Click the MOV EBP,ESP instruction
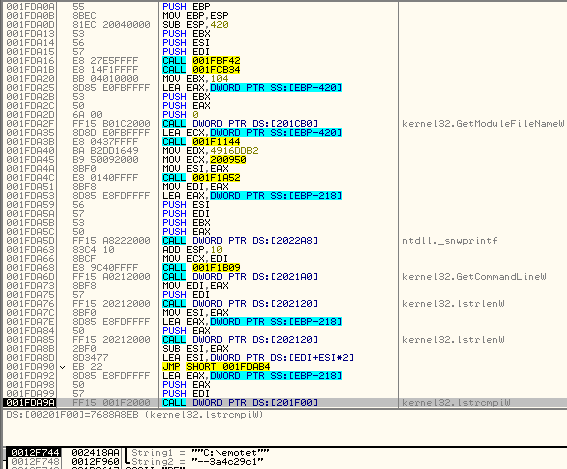 point(195,16)
